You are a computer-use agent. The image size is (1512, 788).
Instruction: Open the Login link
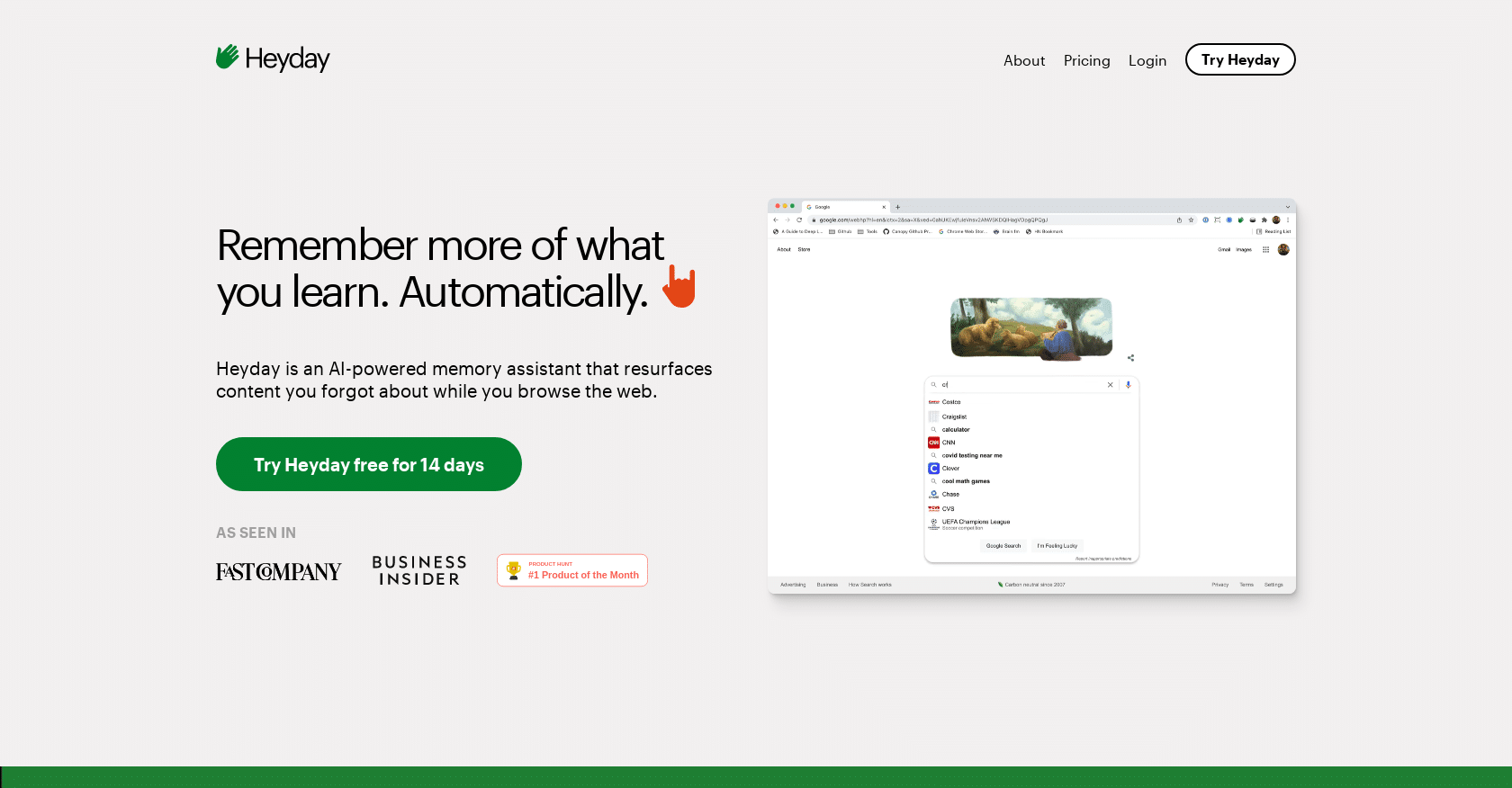pos(1147,60)
